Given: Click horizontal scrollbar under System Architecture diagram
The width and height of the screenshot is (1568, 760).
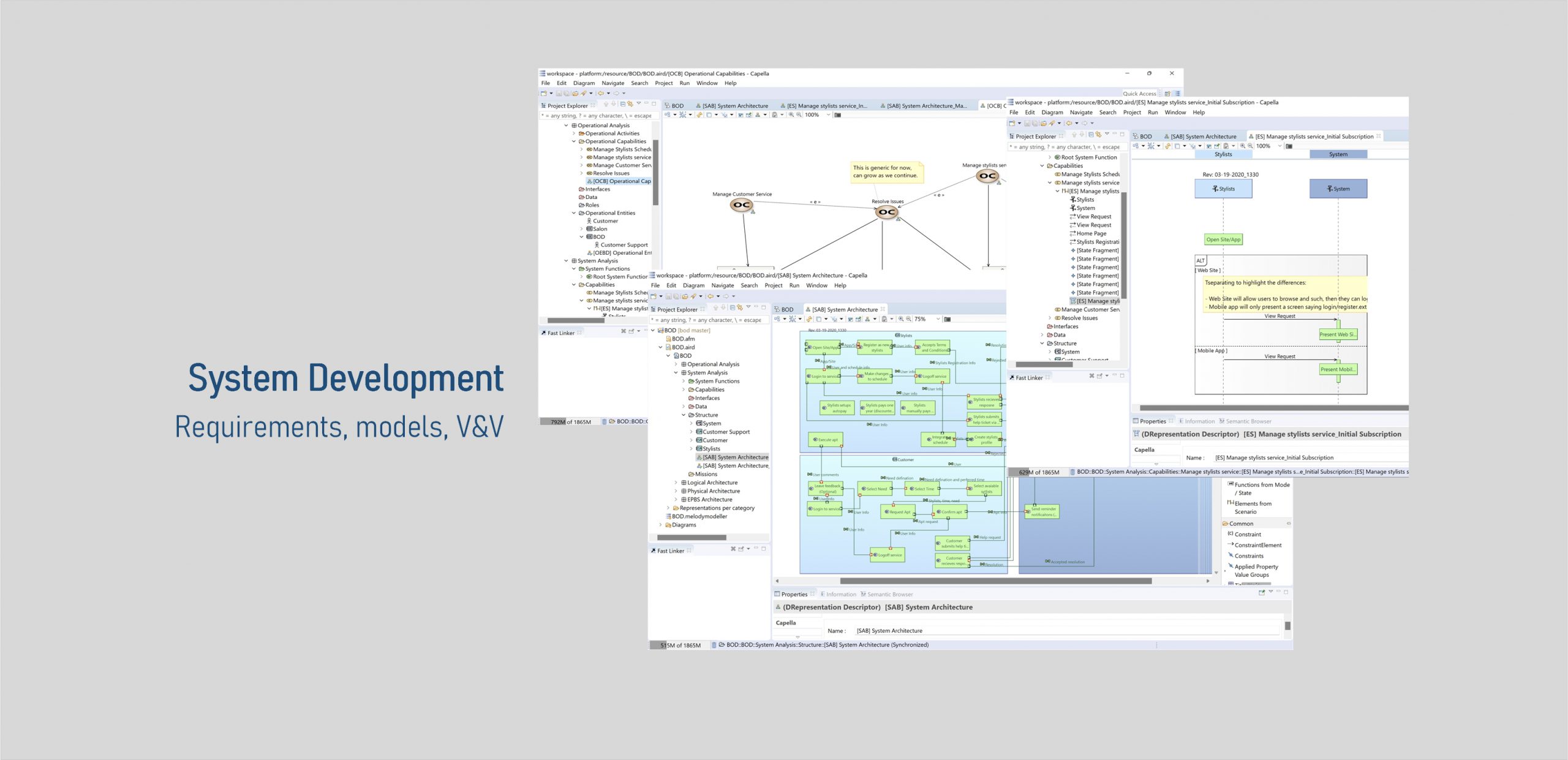Looking at the screenshot, I should [x=995, y=581].
